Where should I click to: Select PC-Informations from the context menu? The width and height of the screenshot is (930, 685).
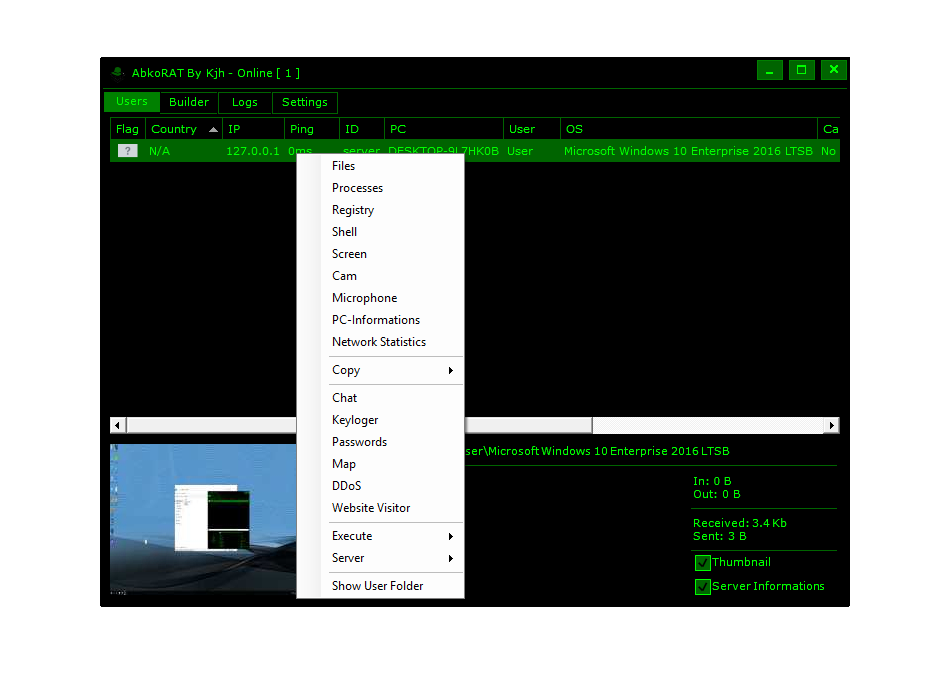click(x=376, y=320)
